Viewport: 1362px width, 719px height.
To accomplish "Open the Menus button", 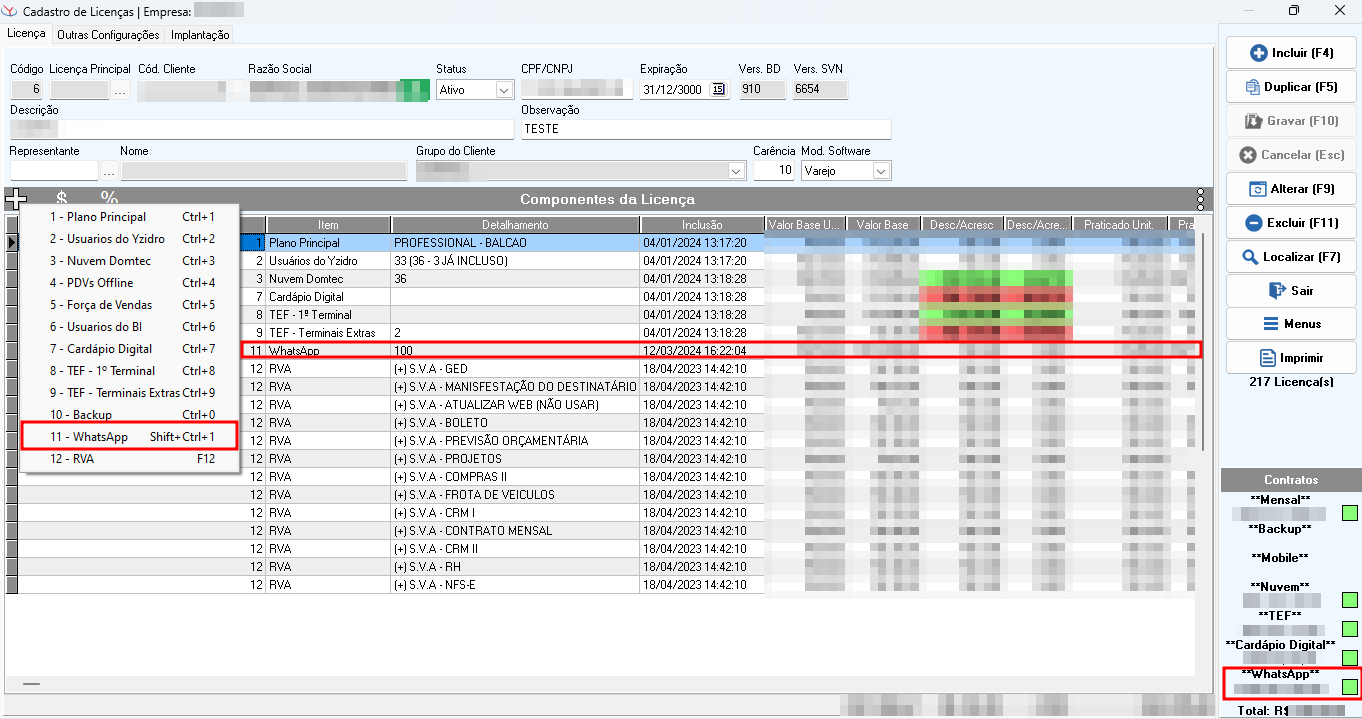I will [x=1291, y=324].
